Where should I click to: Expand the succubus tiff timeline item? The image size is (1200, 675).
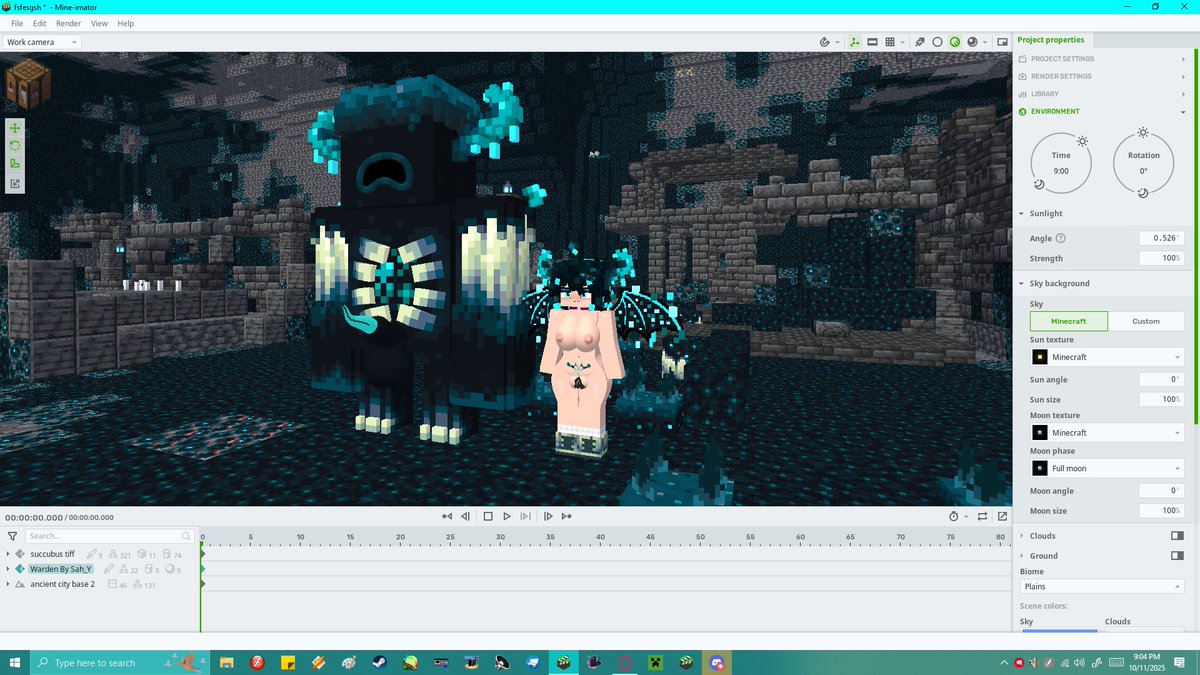pos(8,554)
